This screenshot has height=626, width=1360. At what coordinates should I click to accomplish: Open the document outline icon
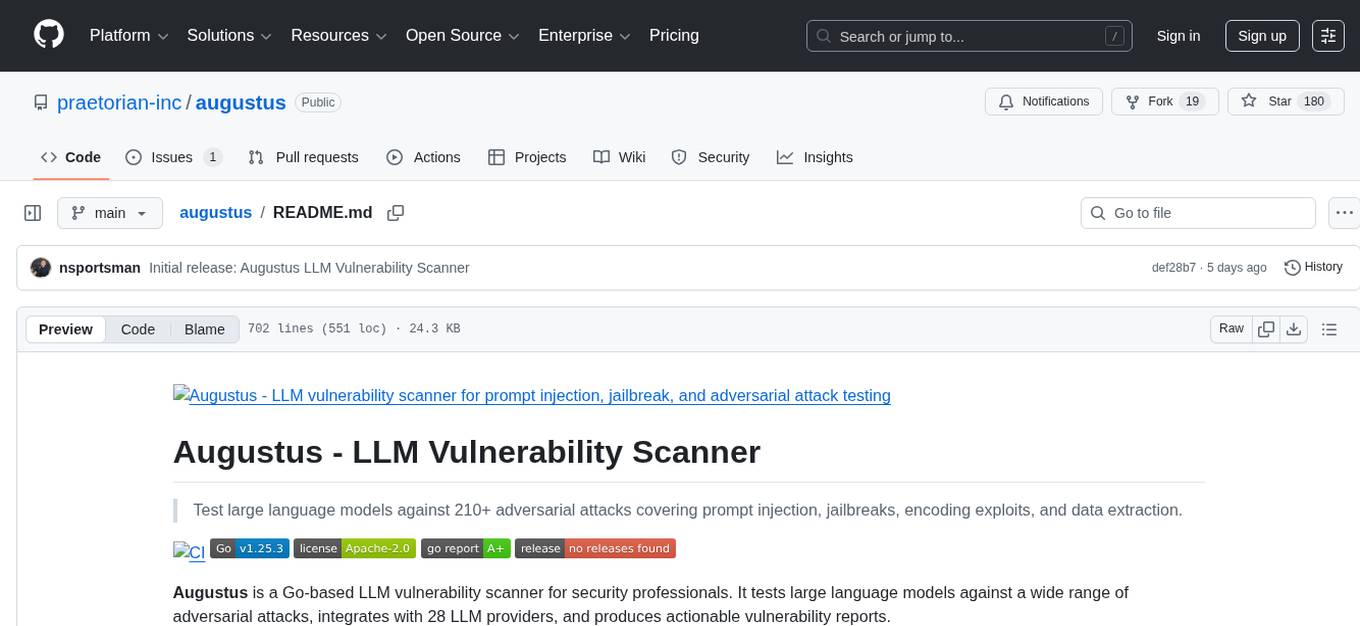tap(1329, 329)
